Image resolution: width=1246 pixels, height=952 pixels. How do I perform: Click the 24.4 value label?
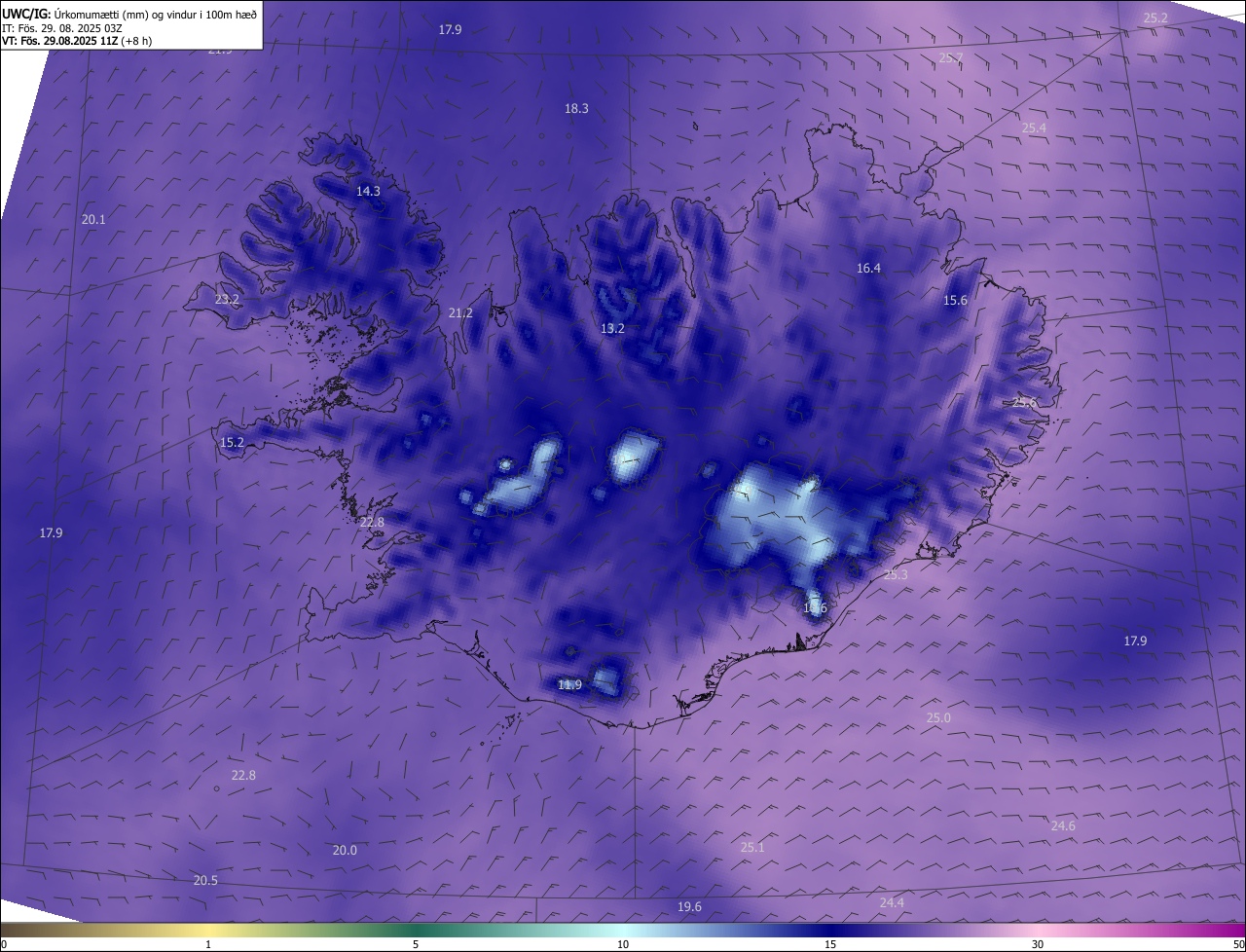892,902
